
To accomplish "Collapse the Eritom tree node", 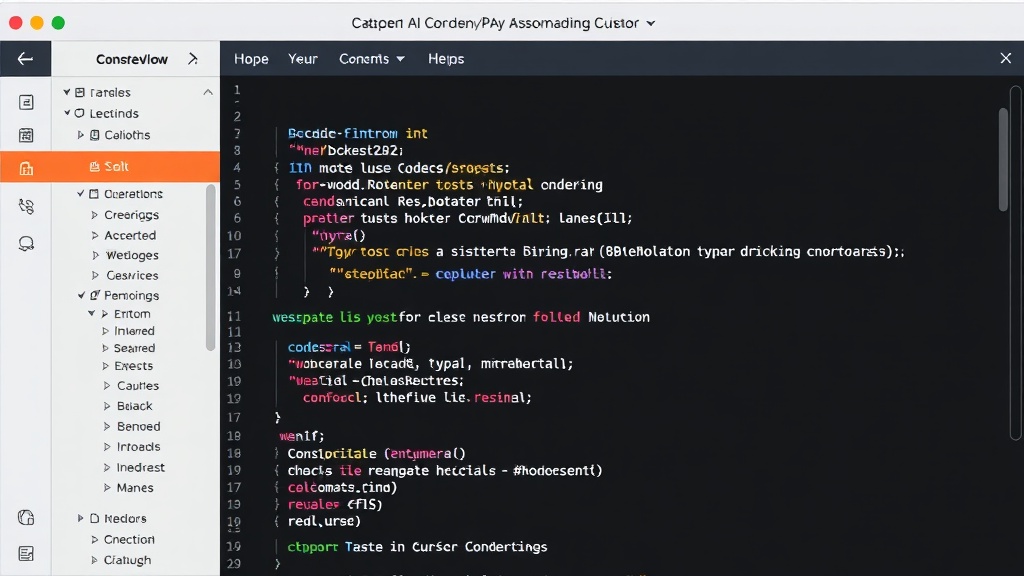I will [x=91, y=313].
